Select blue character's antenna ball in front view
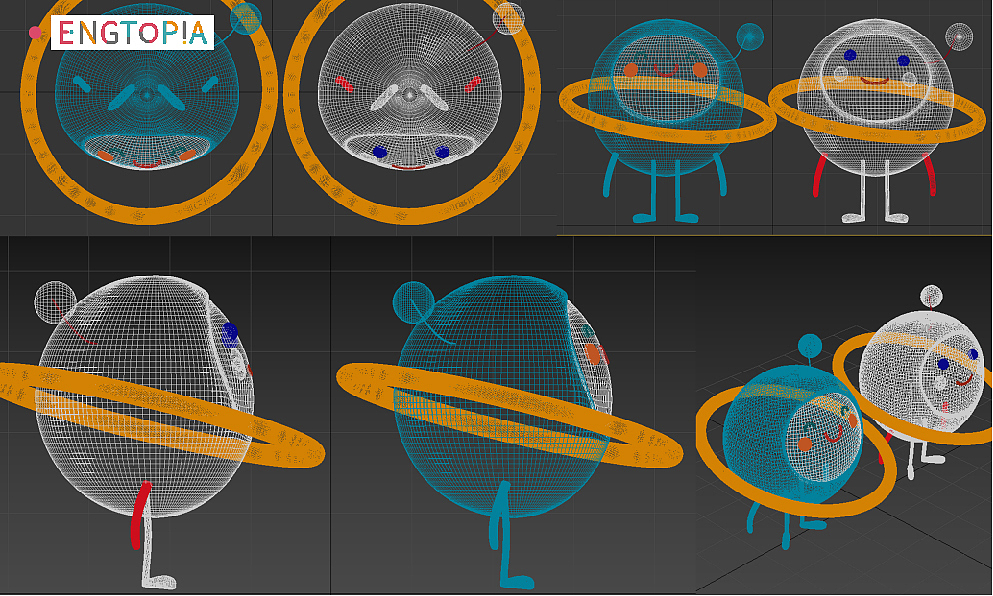993x596 pixels. (x=750, y=37)
